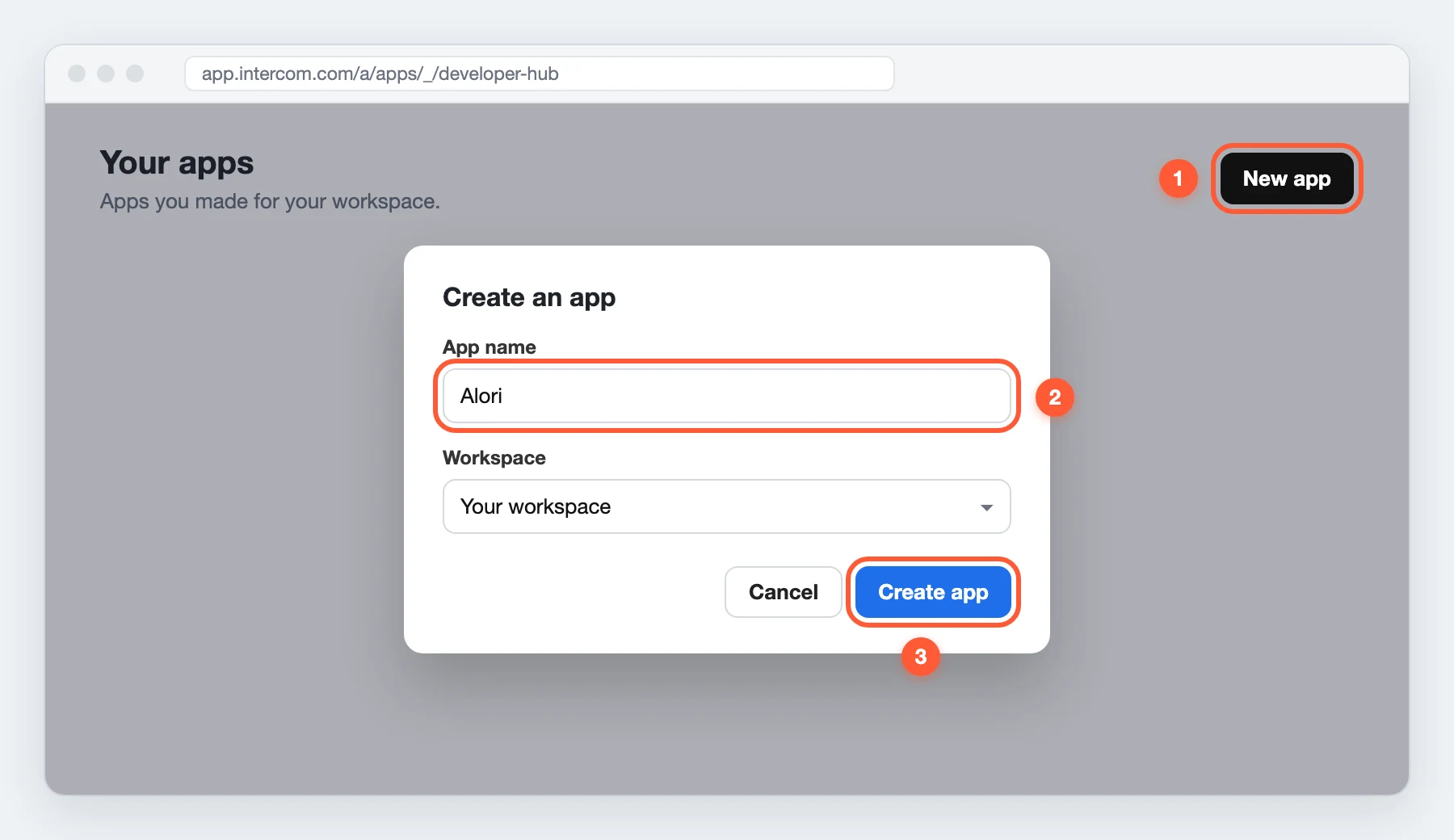
Task: Click "Apps you made for your workspace." text
Action: (270, 201)
